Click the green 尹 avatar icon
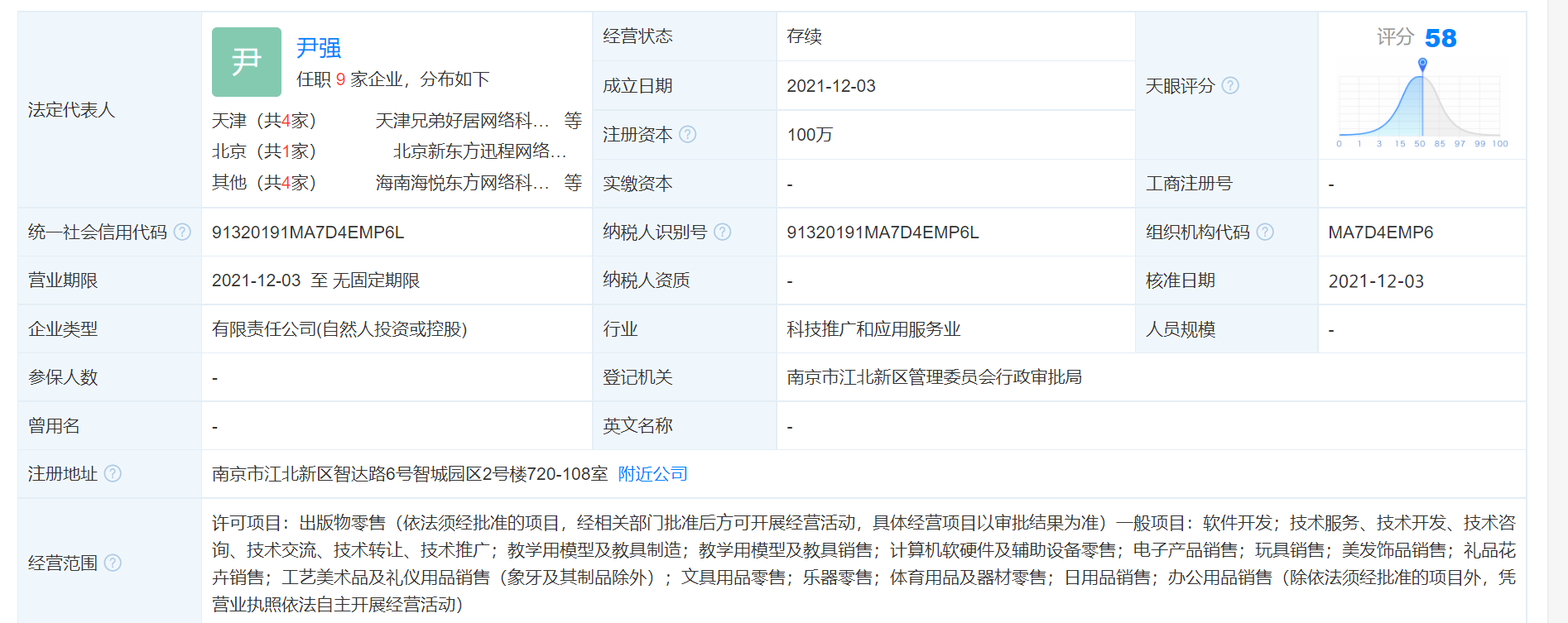1568x623 pixels. [246, 62]
